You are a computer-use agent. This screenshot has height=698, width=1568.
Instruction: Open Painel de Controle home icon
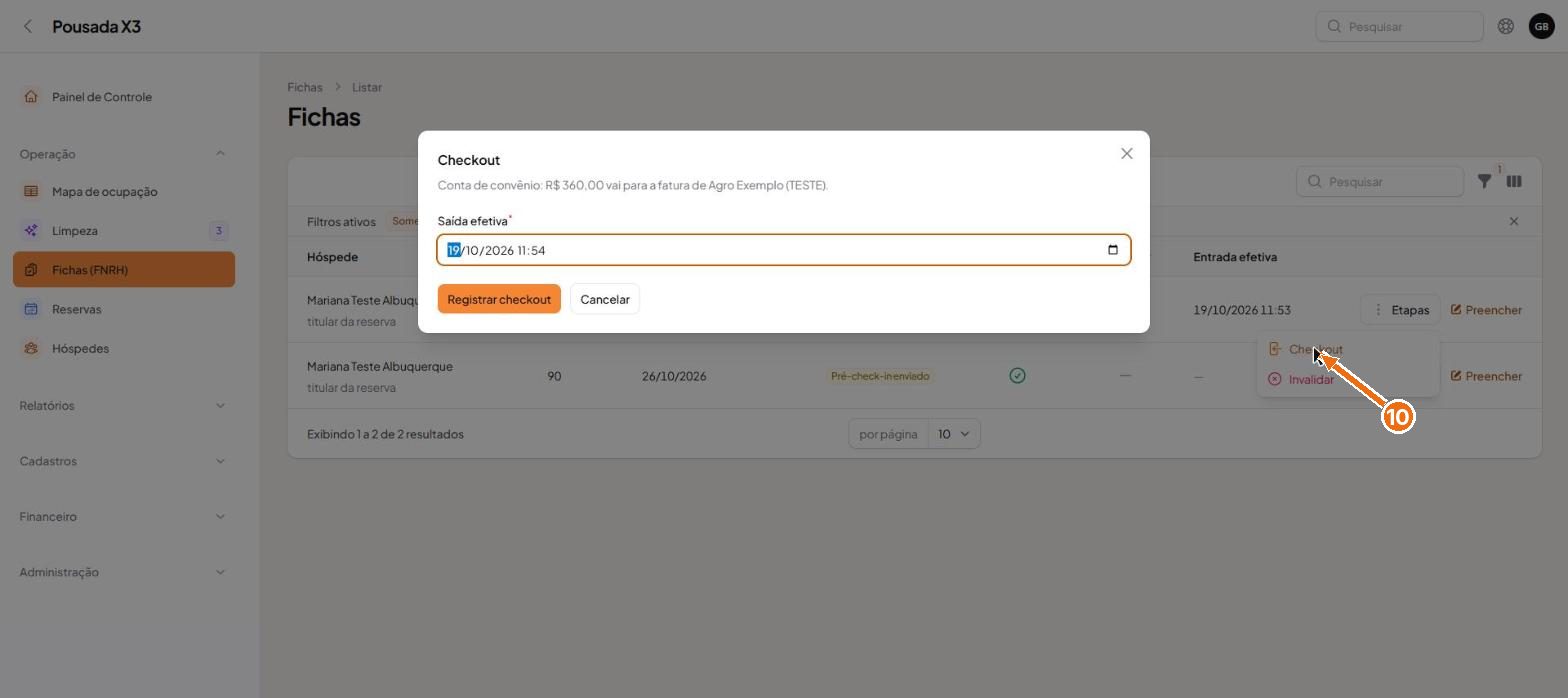31,97
